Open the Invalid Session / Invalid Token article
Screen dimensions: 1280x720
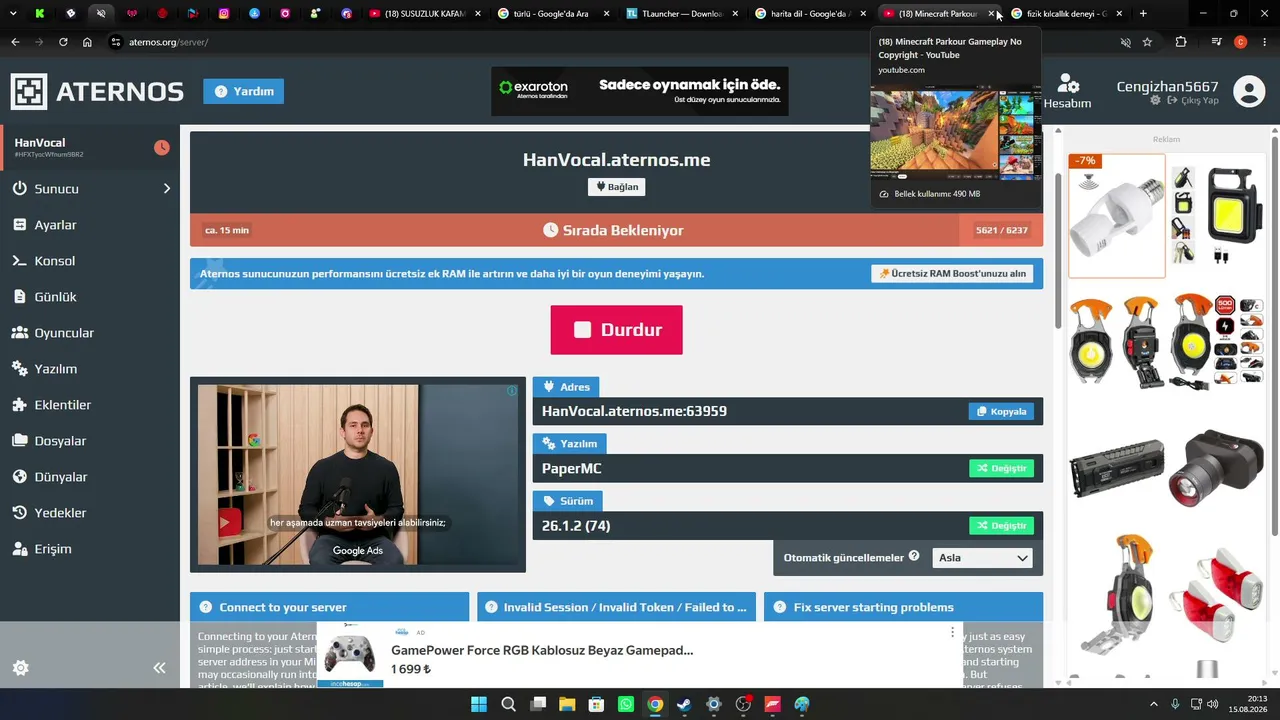tap(616, 607)
